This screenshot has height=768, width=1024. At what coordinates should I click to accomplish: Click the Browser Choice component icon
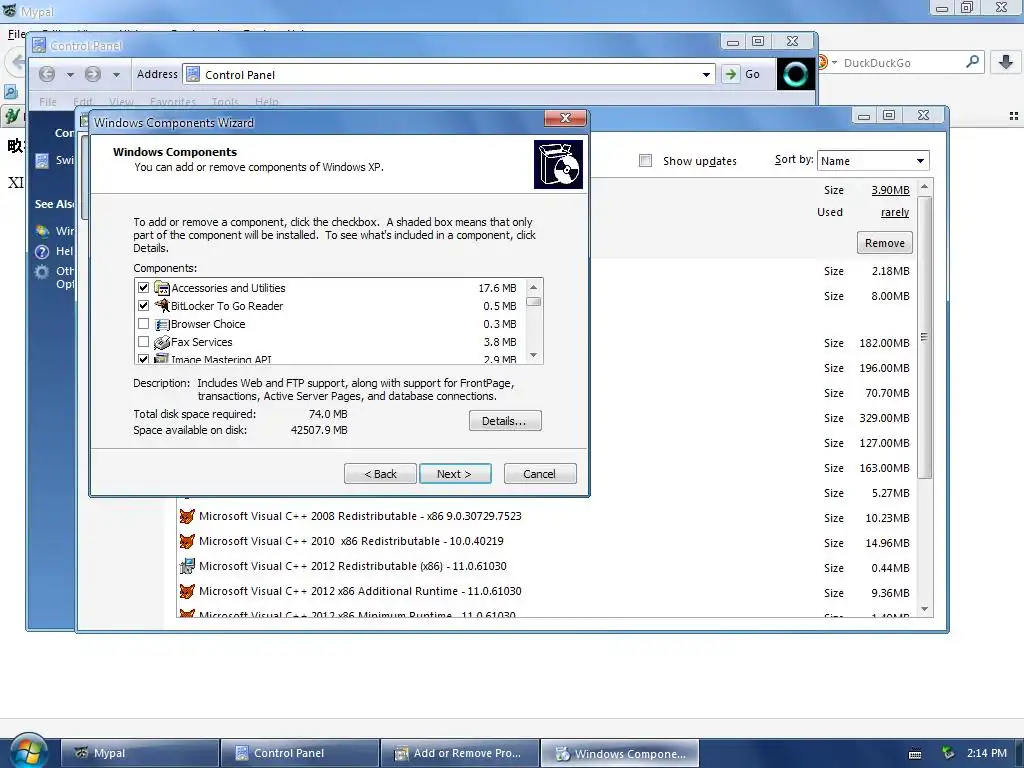[x=161, y=324]
